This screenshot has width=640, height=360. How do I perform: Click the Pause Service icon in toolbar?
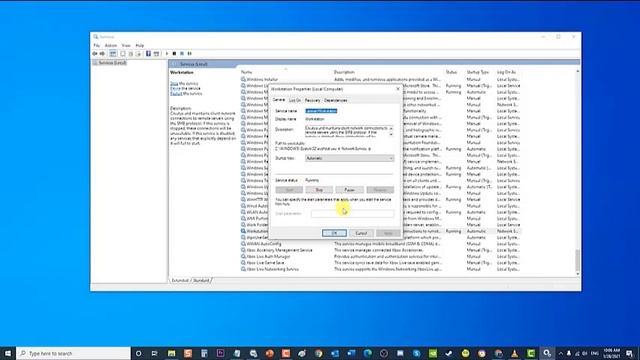(182, 53)
